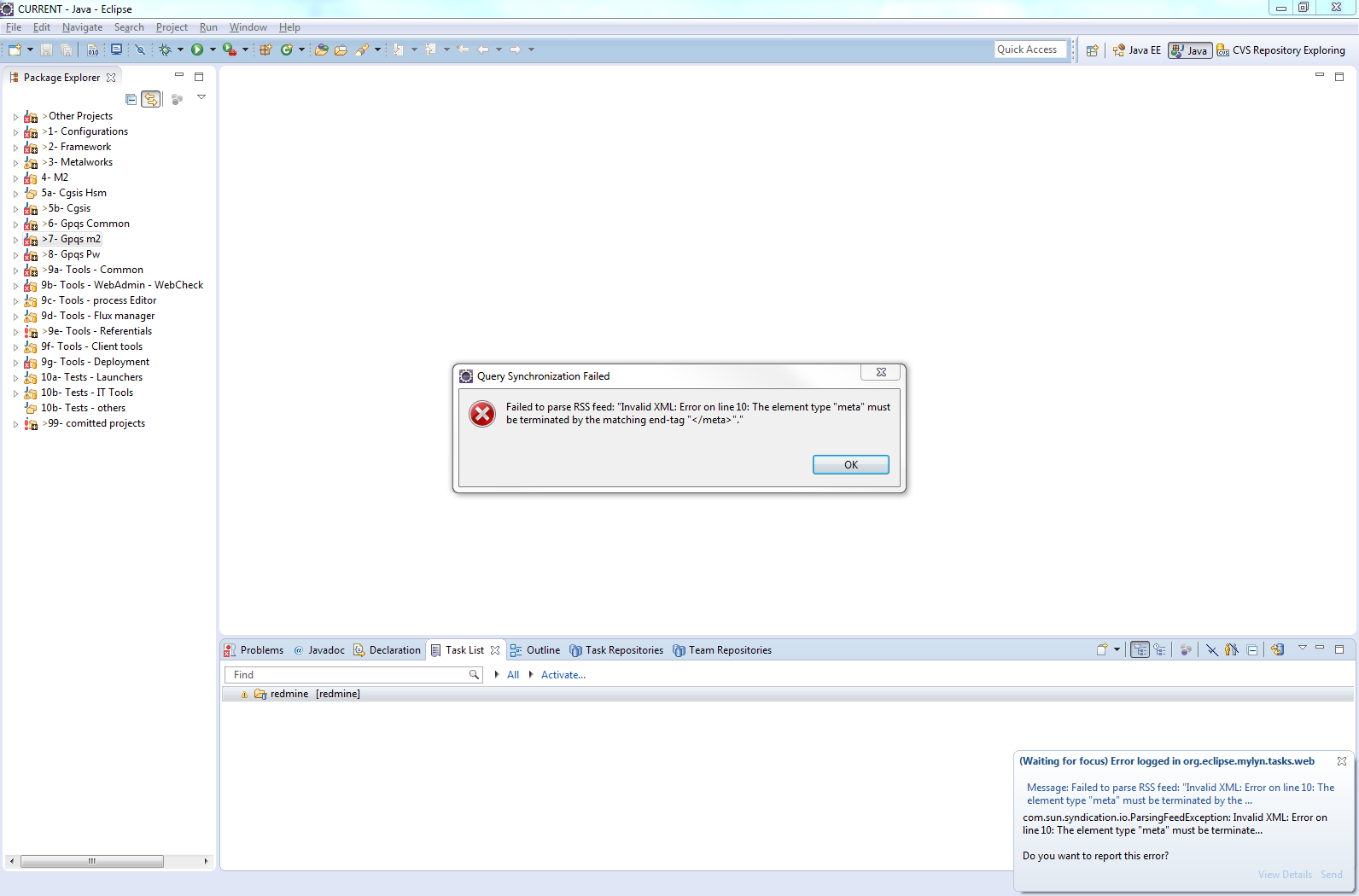
Task: Click the Save All icon in toolbar
Action: [66, 49]
